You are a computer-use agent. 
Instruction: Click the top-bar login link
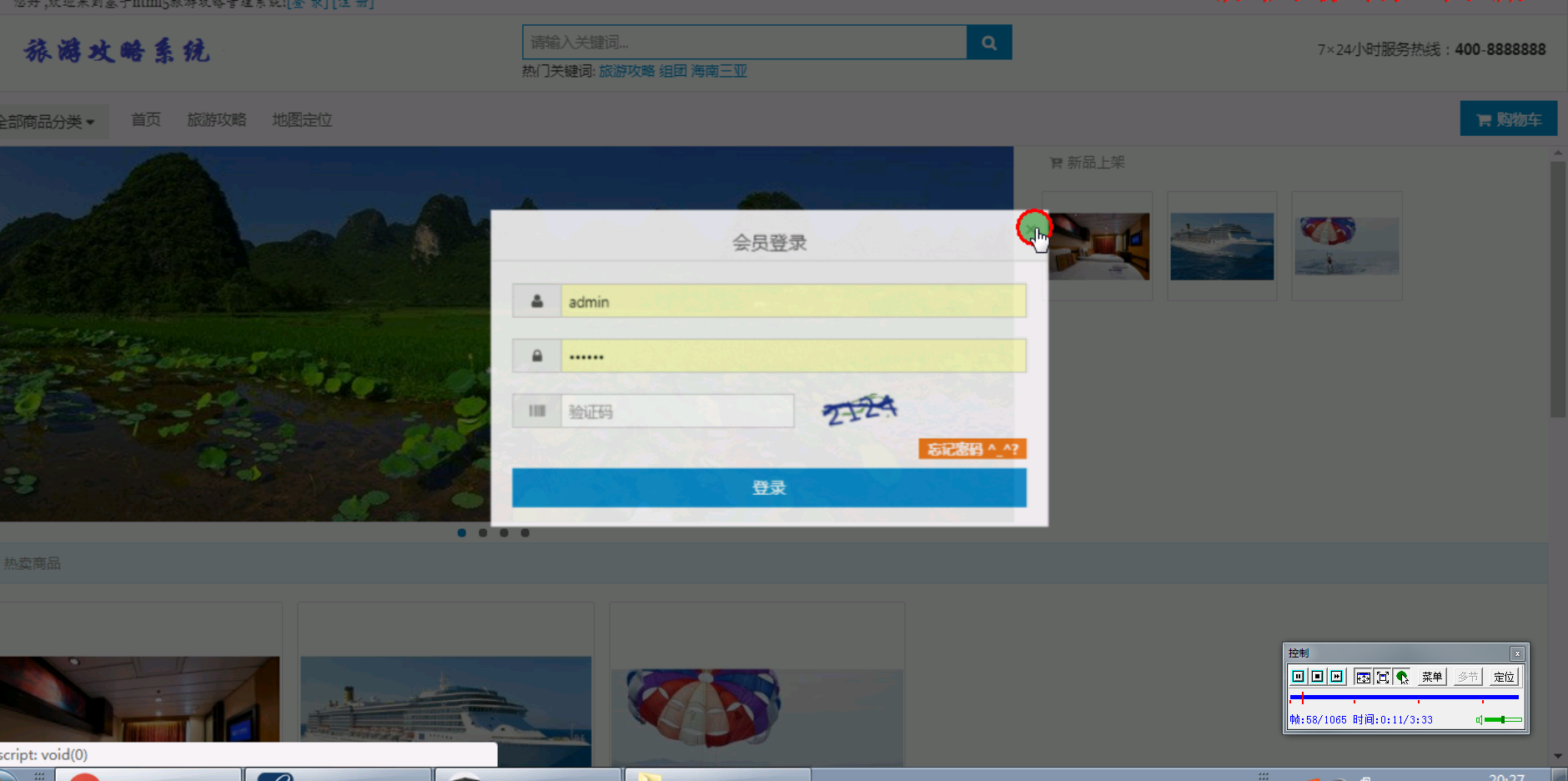[308, 3]
